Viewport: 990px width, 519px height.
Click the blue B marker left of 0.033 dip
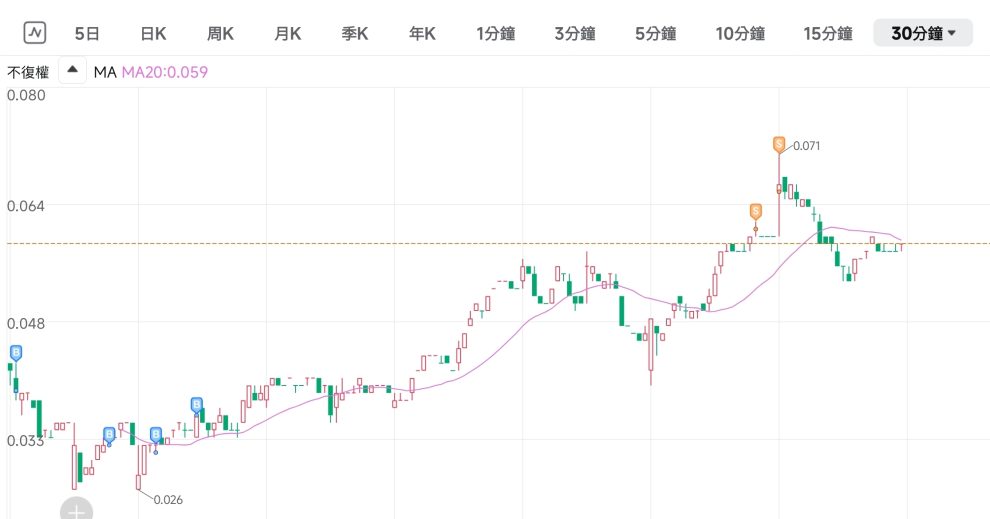110,434
